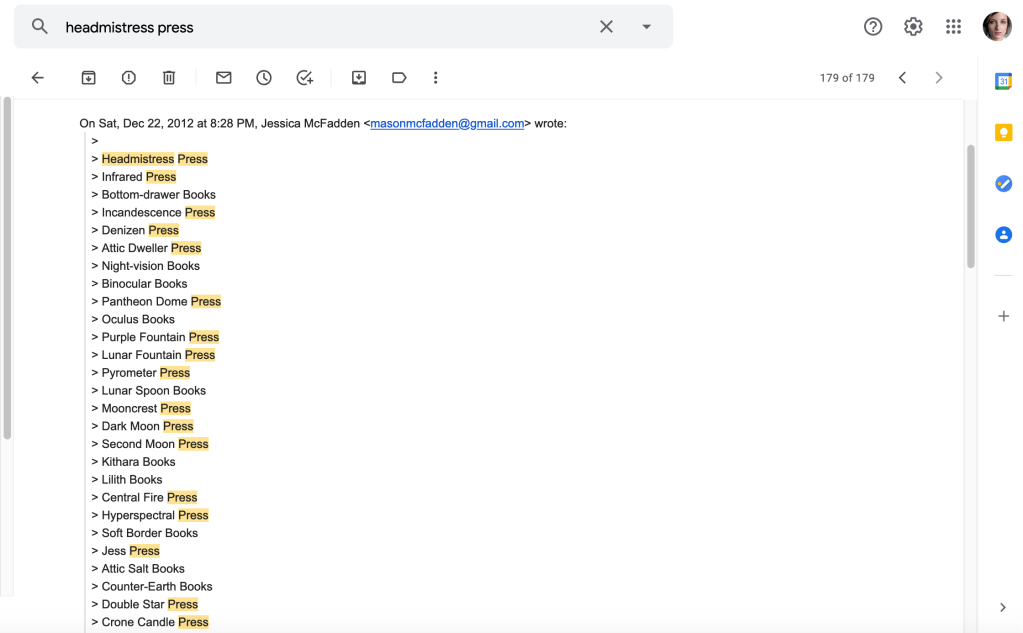The width and height of the screenshot is (1023, 633).
Task: Add this email to Tasks
Action: click(x=305, y=78)
